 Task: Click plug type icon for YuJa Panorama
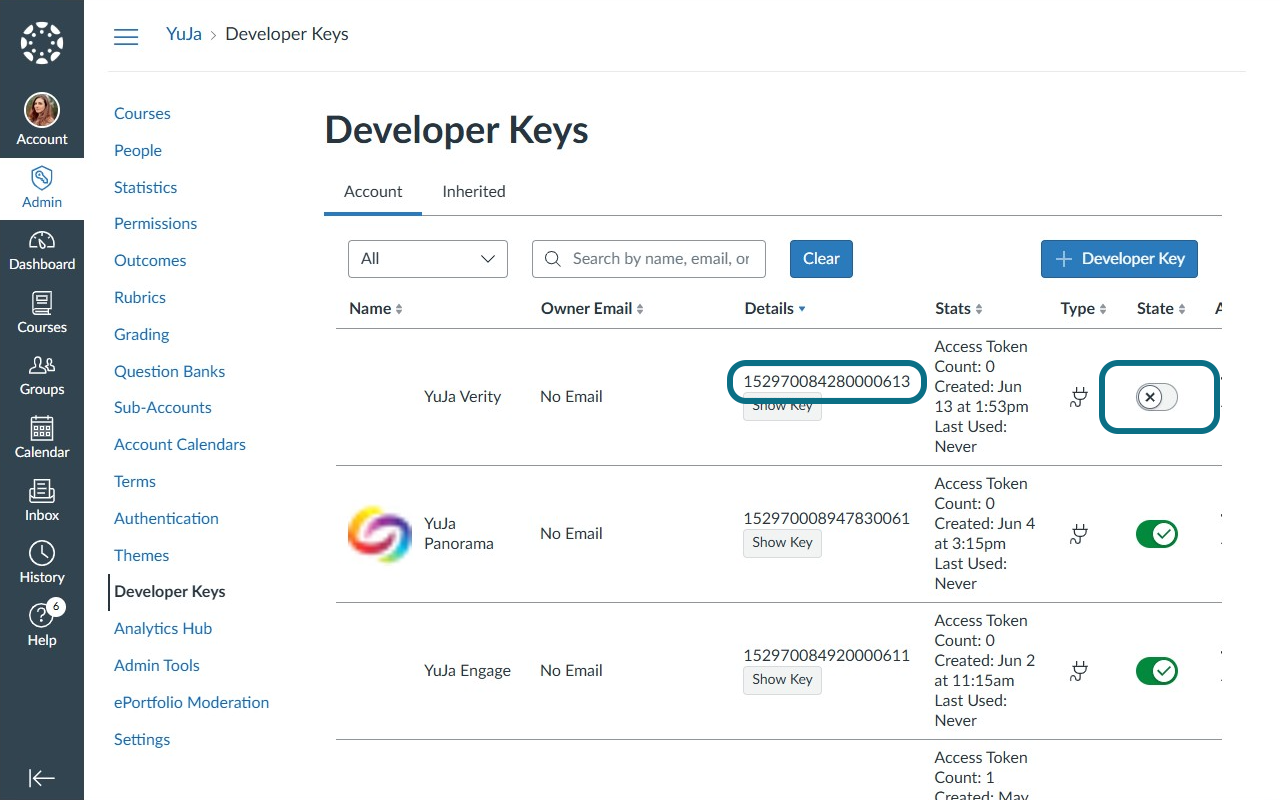click(1078, 534)
